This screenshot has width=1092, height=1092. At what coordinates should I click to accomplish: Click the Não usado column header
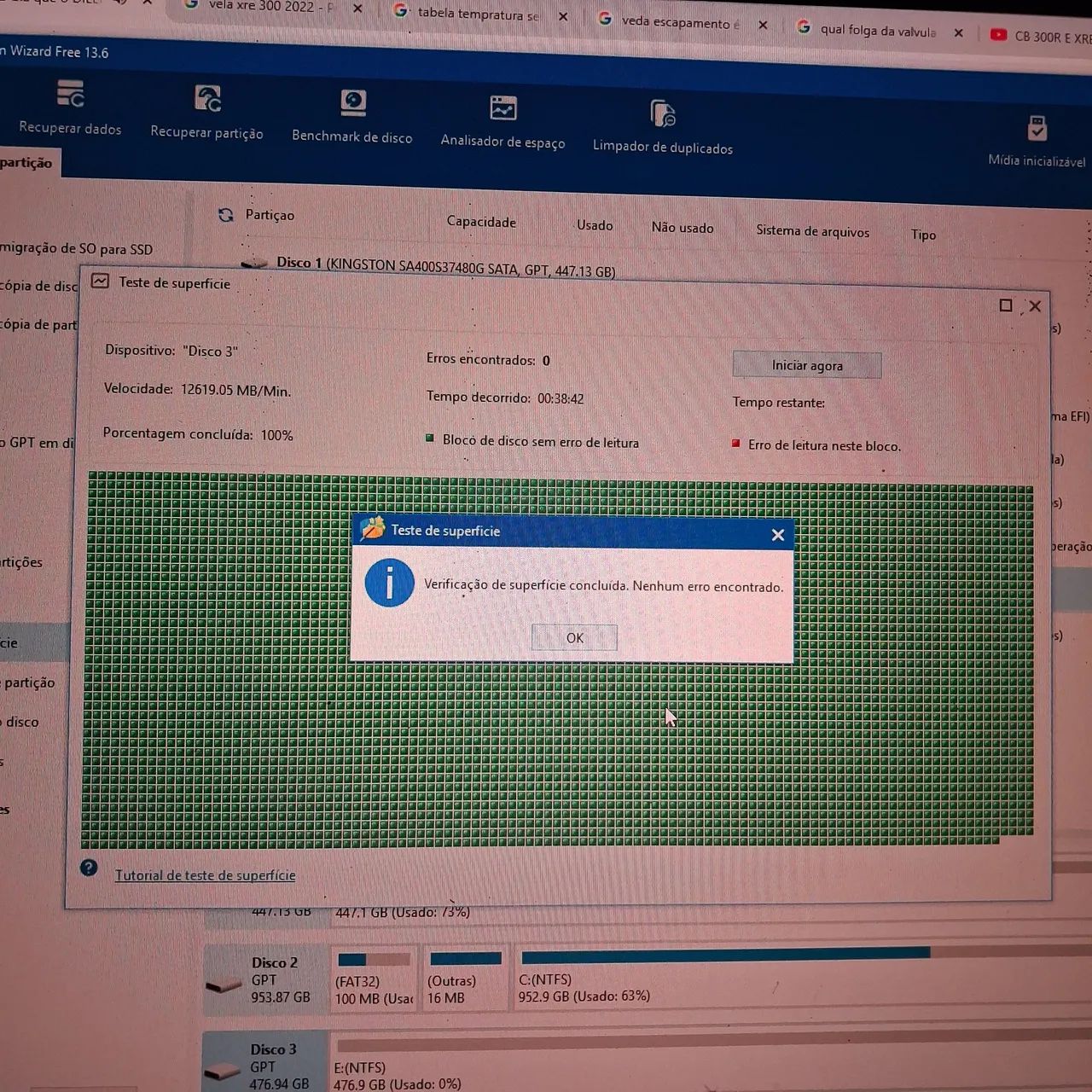pos(682,228)
